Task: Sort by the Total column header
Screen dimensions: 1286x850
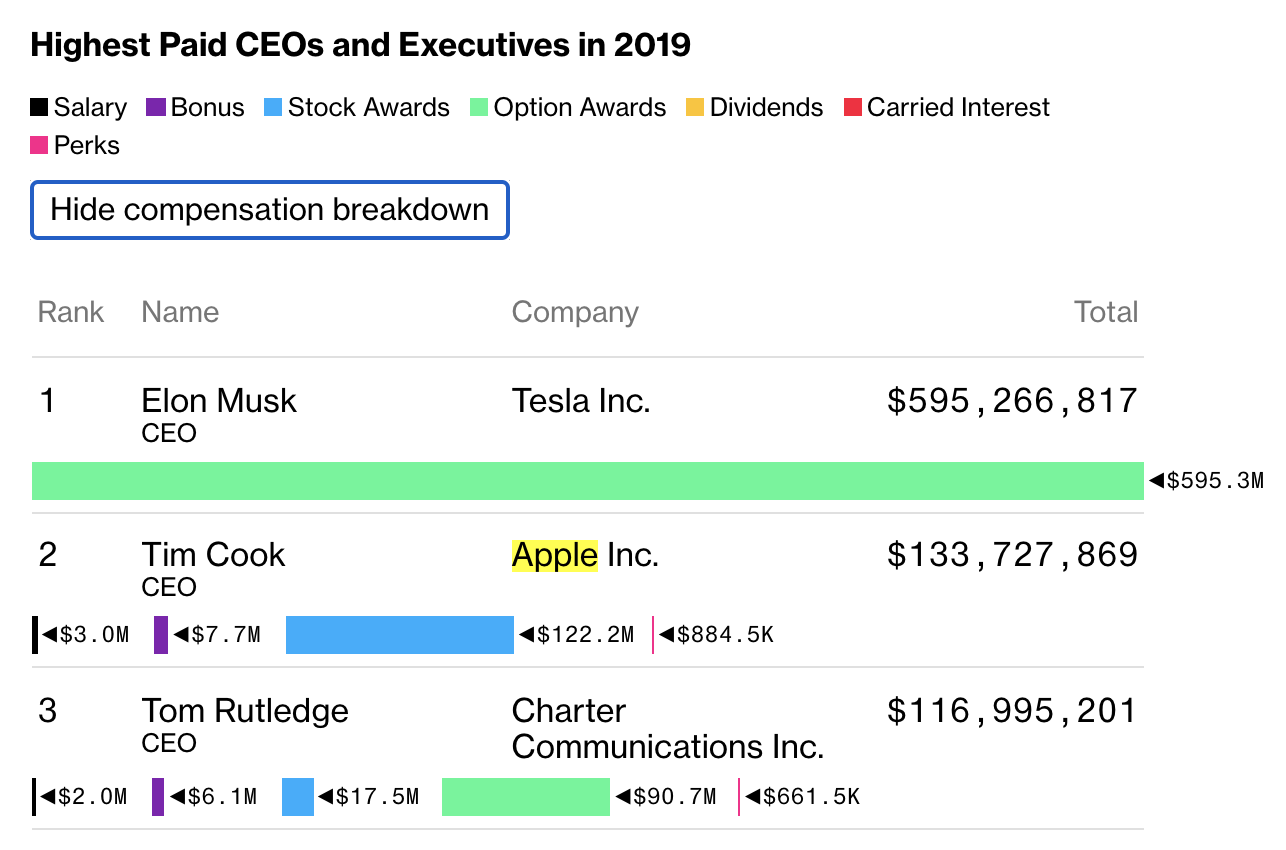Action: click(x=1106, y=312)
